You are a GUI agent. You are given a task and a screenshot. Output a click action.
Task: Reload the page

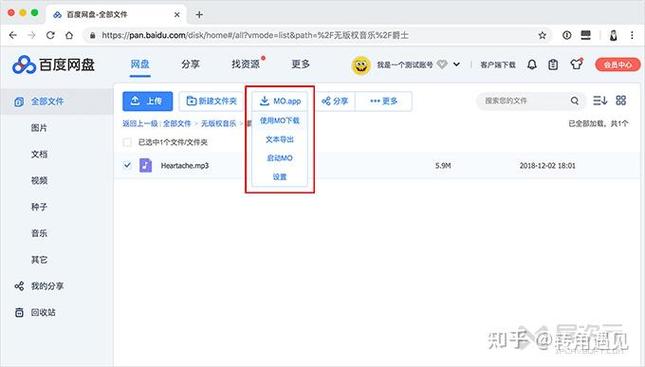click(x=51, y=35)
